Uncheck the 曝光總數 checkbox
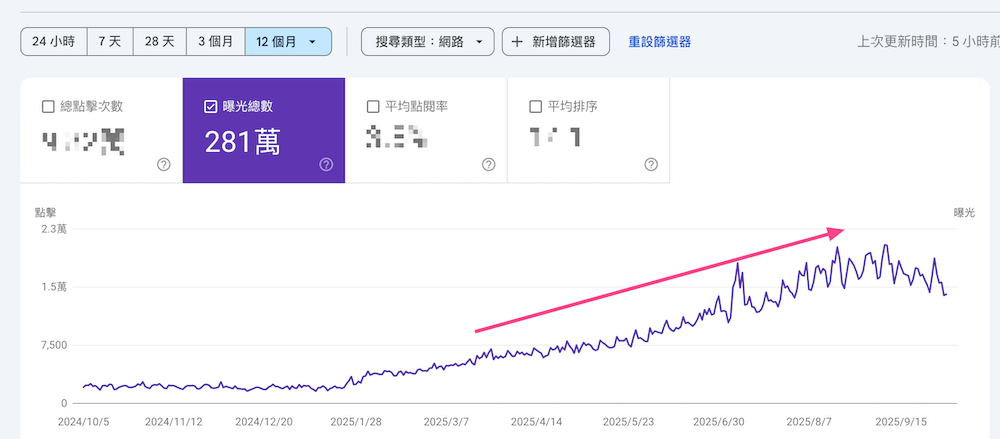 pos(210,107)
